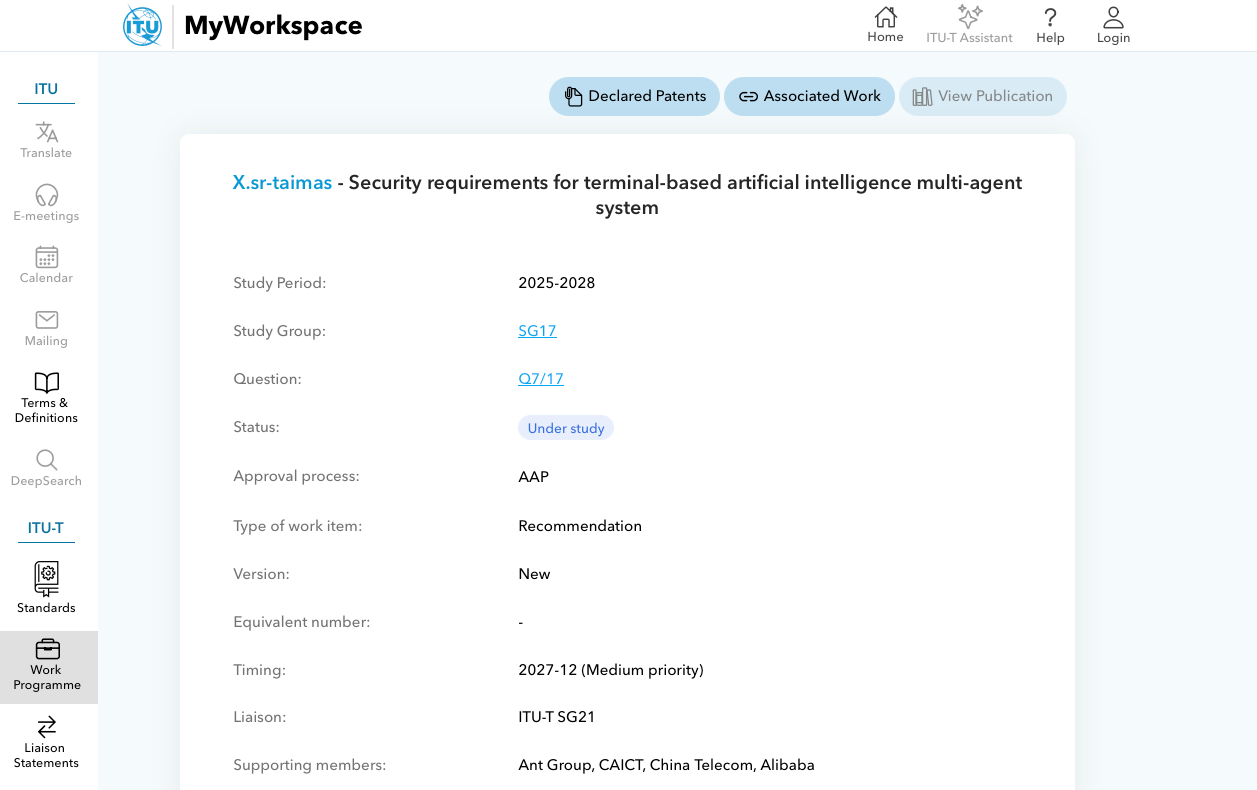Click the Login user icon
The image size is (1257, 790).
[x=1113, y=18]
